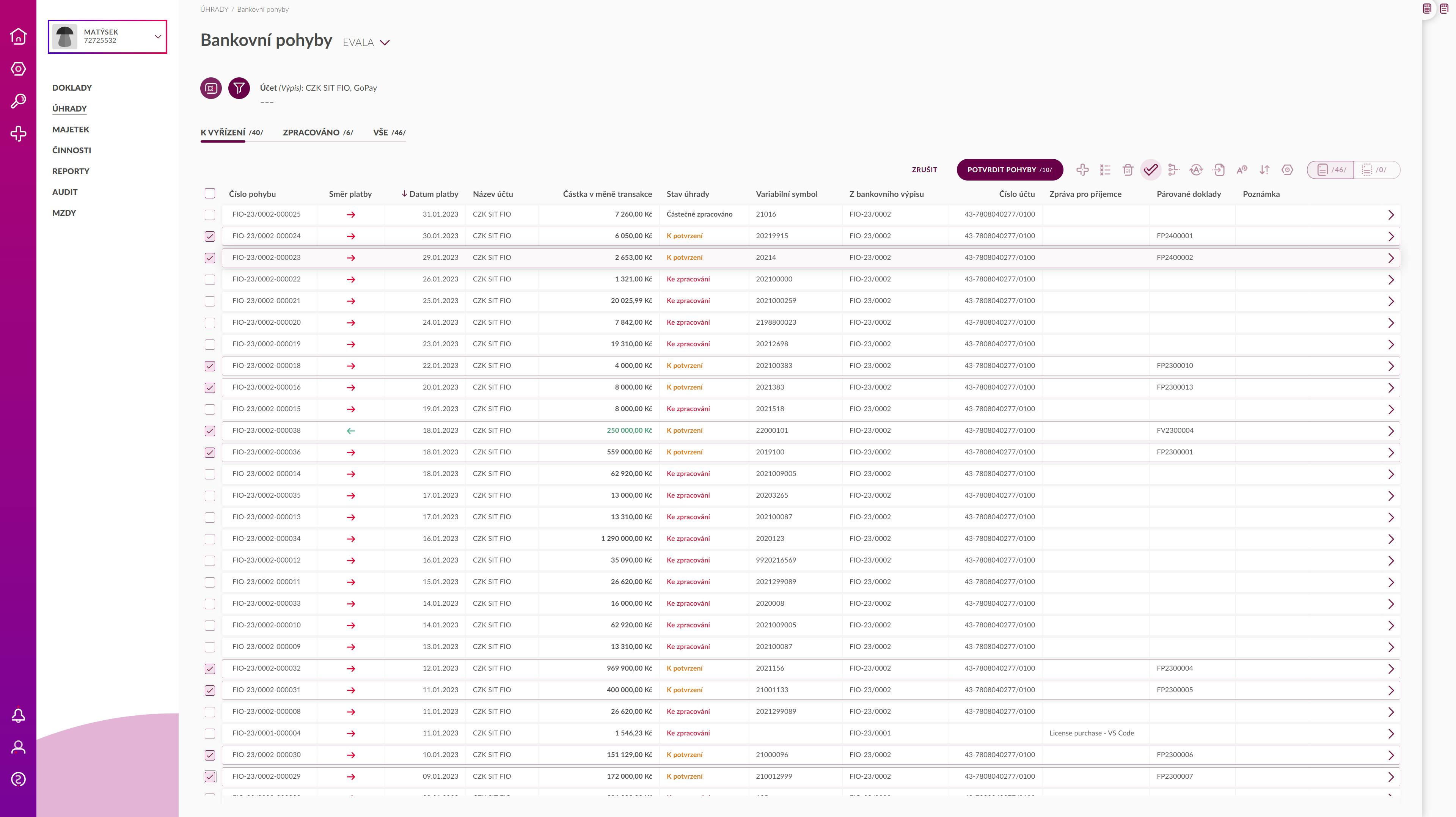Click the round search-in-list icon left of the filter
The image size is (1456, 817).
pos(211,88)
